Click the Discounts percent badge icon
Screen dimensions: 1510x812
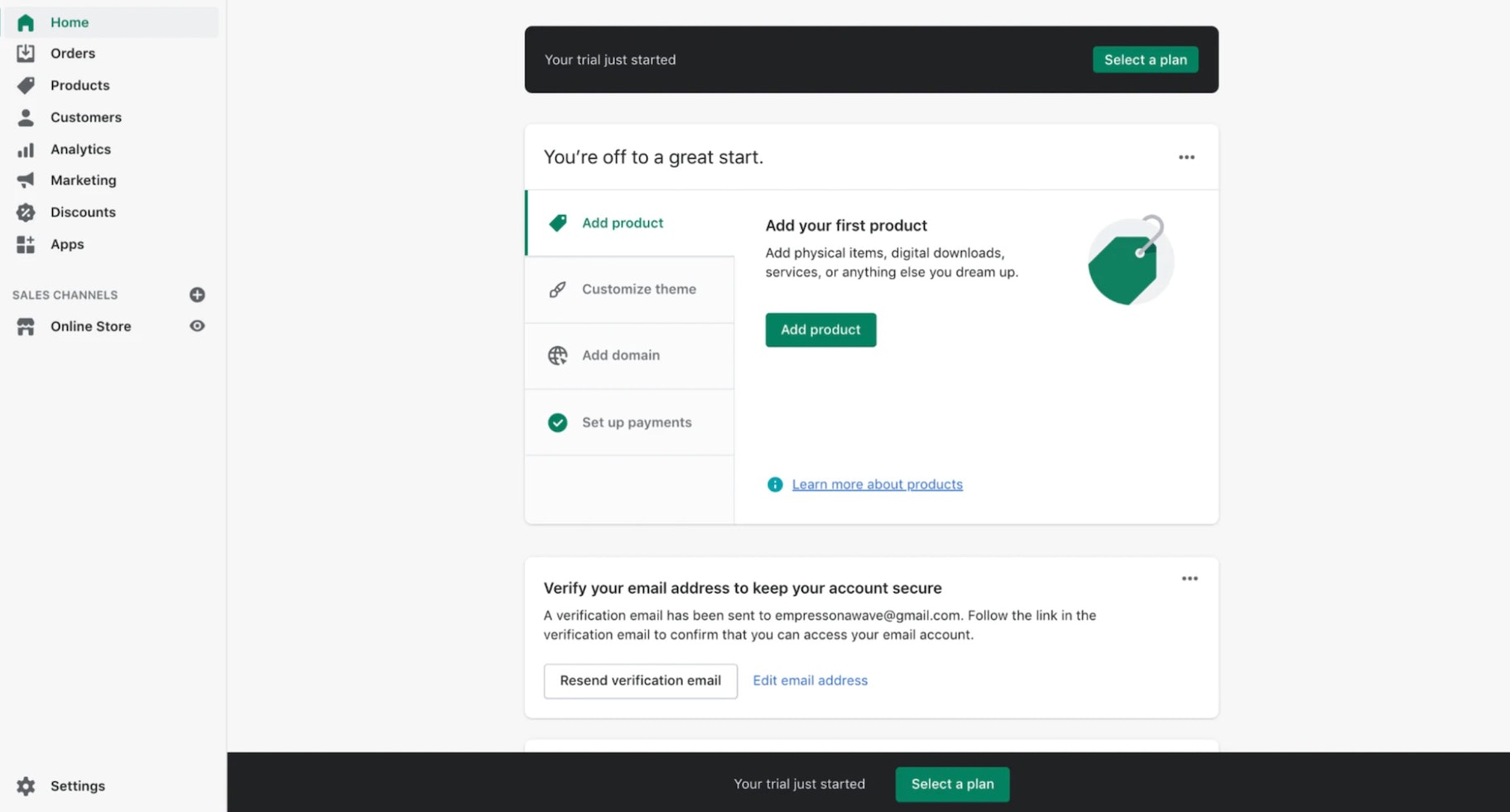(26, 213)
